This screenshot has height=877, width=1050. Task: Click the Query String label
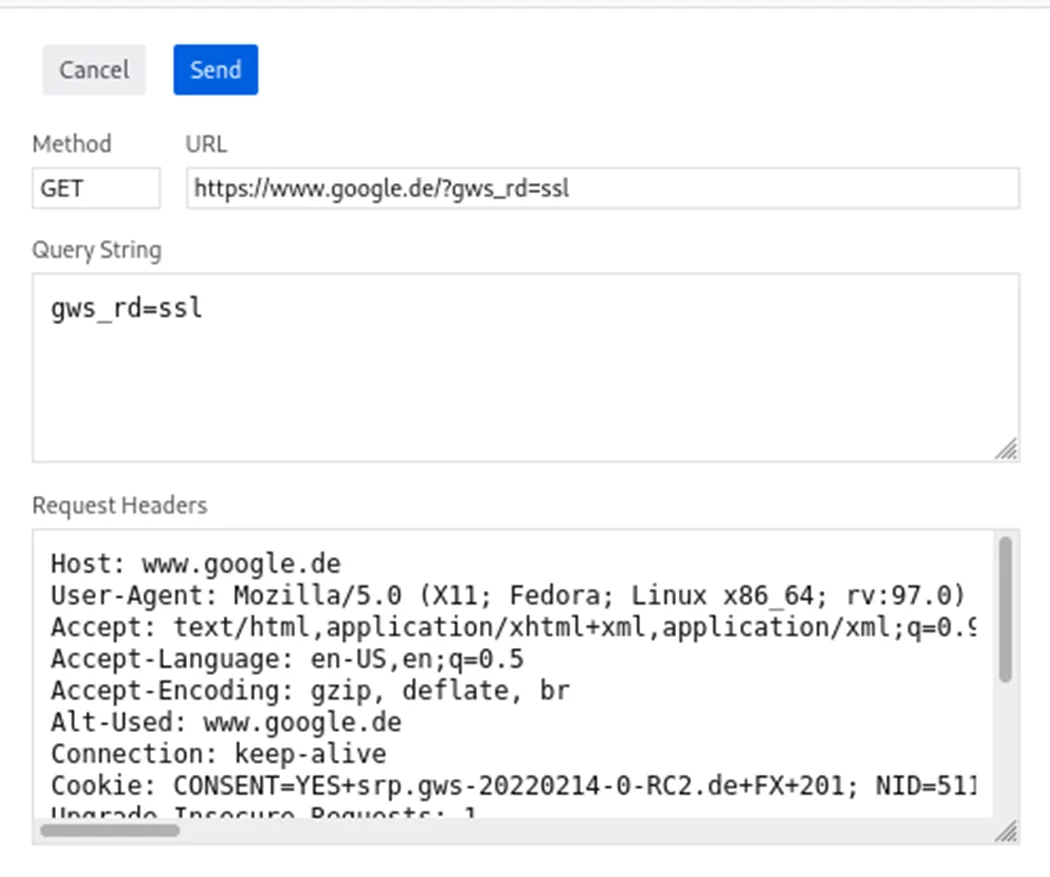pyautogui.click(x=97, y=250)
